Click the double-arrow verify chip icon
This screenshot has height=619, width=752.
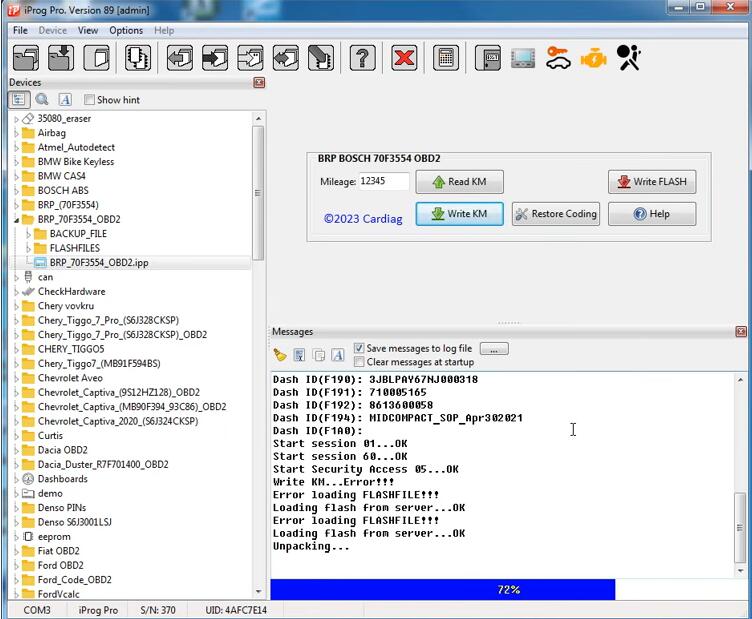286,58
